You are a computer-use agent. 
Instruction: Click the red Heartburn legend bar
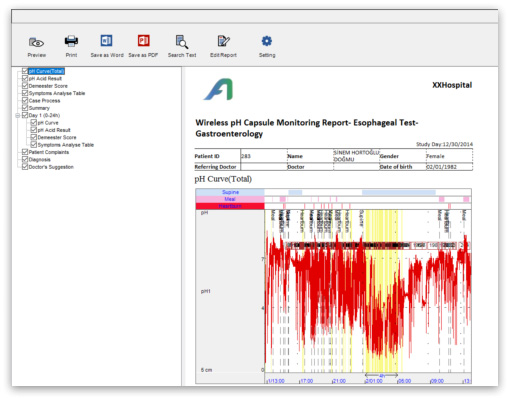tap(230, 206)
